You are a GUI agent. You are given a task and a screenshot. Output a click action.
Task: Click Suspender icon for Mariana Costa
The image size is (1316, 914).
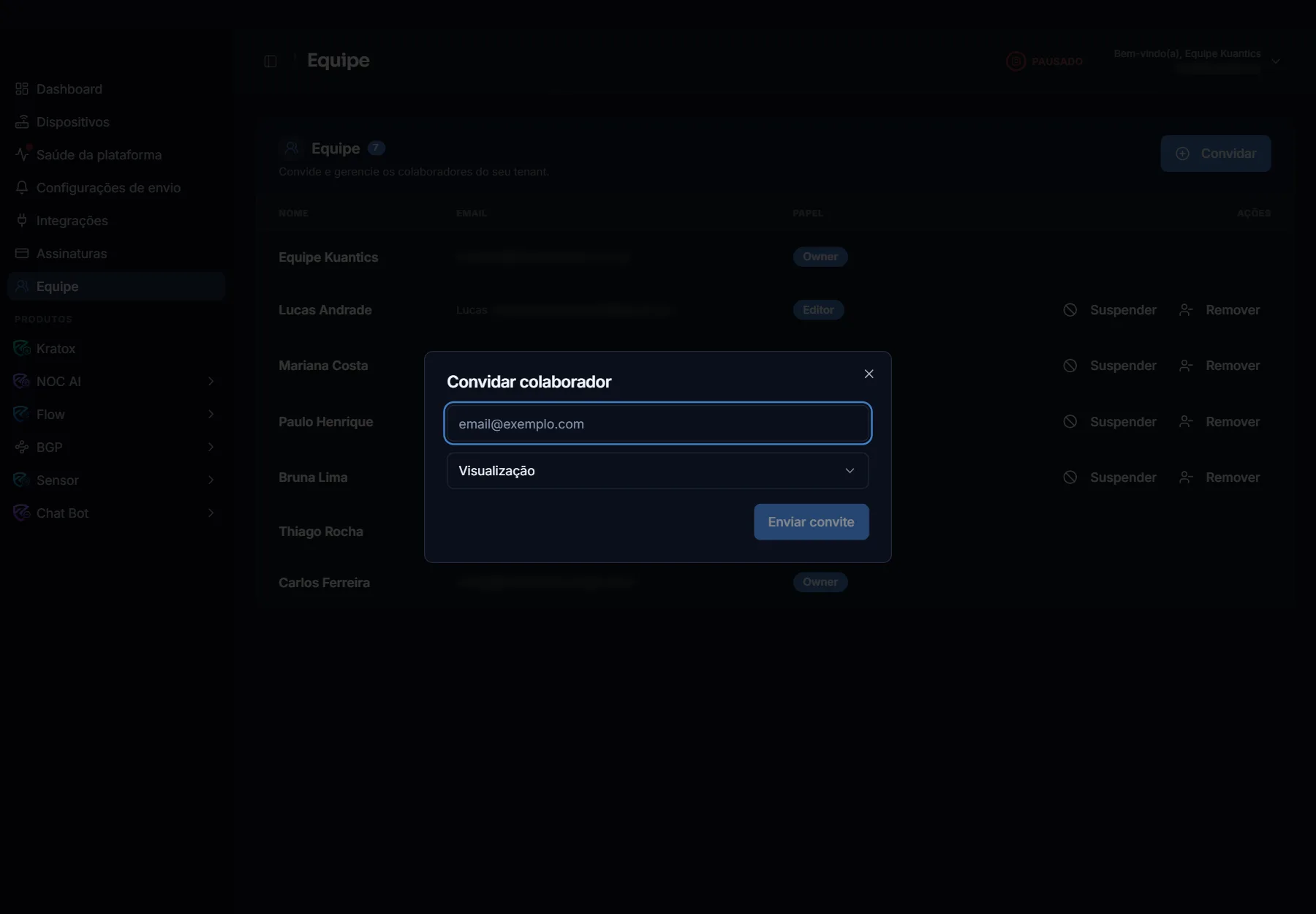1070,366
